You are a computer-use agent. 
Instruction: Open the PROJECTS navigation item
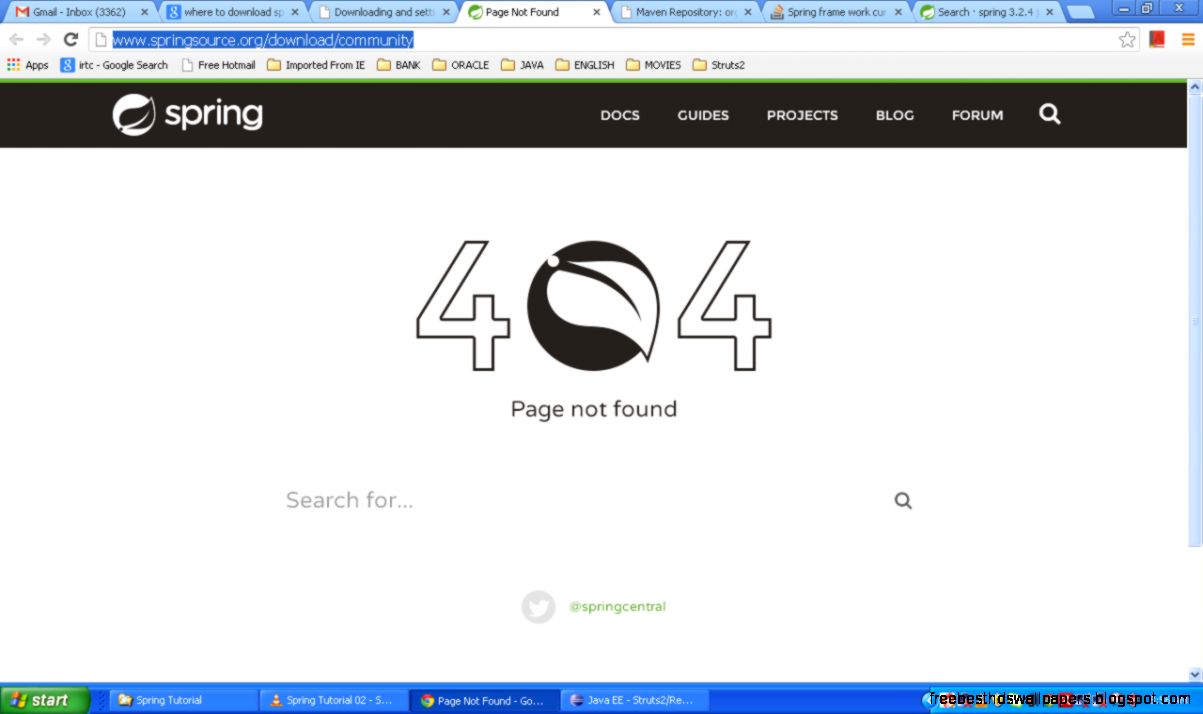pyautogui.click(x=802, y=115)
